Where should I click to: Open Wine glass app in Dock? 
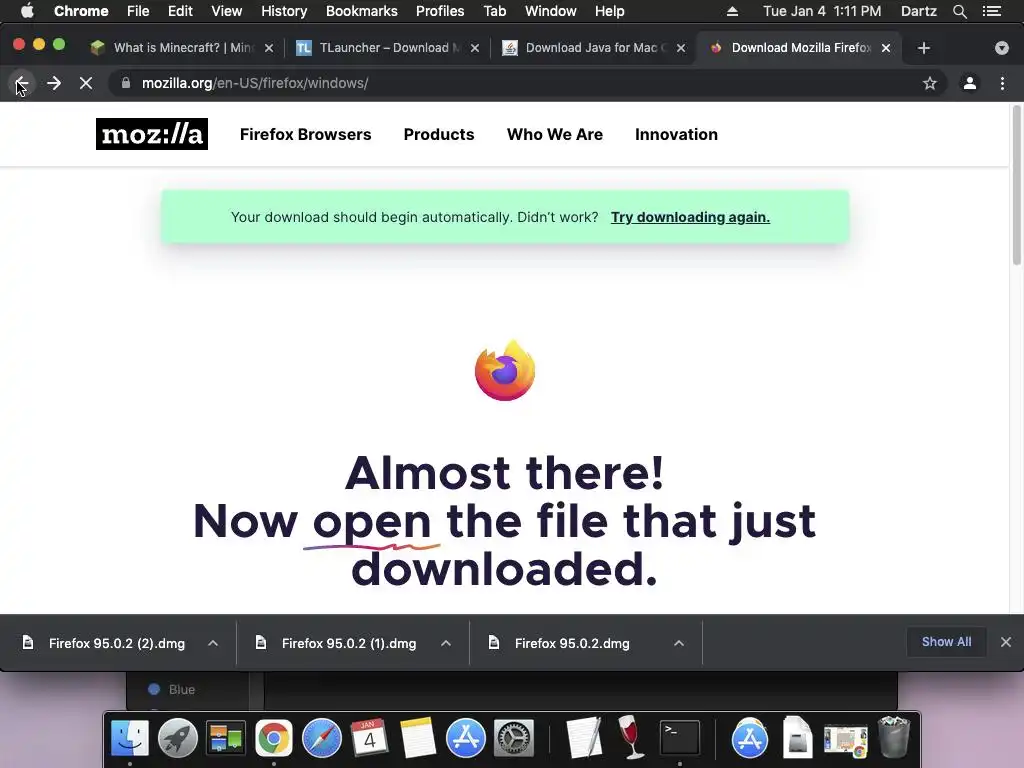630,738
